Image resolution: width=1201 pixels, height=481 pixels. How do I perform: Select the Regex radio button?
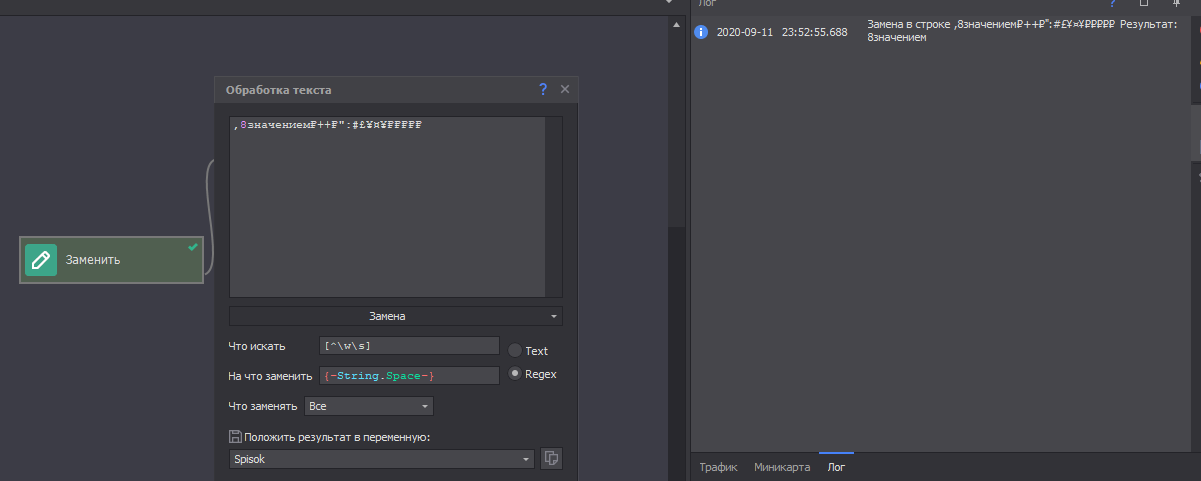[515, 374]
